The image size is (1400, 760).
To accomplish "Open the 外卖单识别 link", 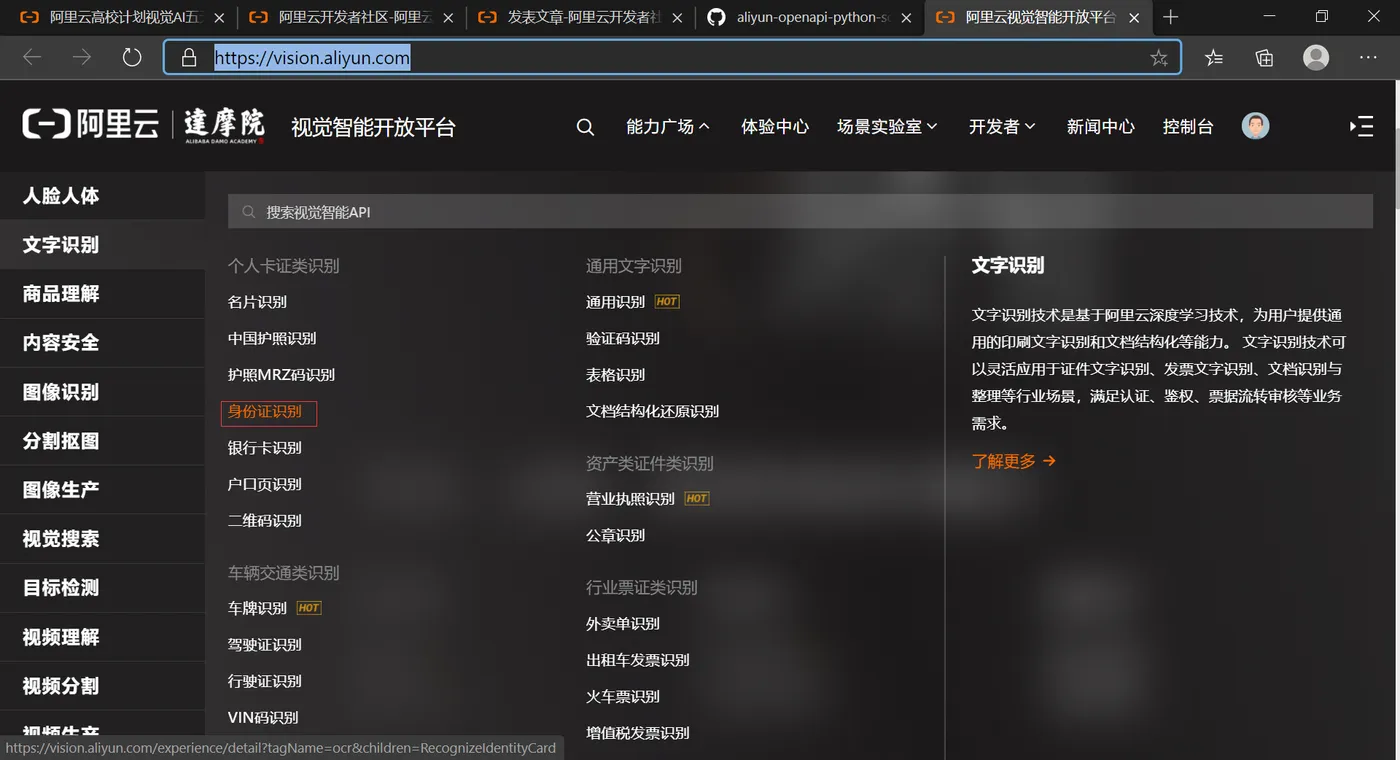I will point(623,624).
